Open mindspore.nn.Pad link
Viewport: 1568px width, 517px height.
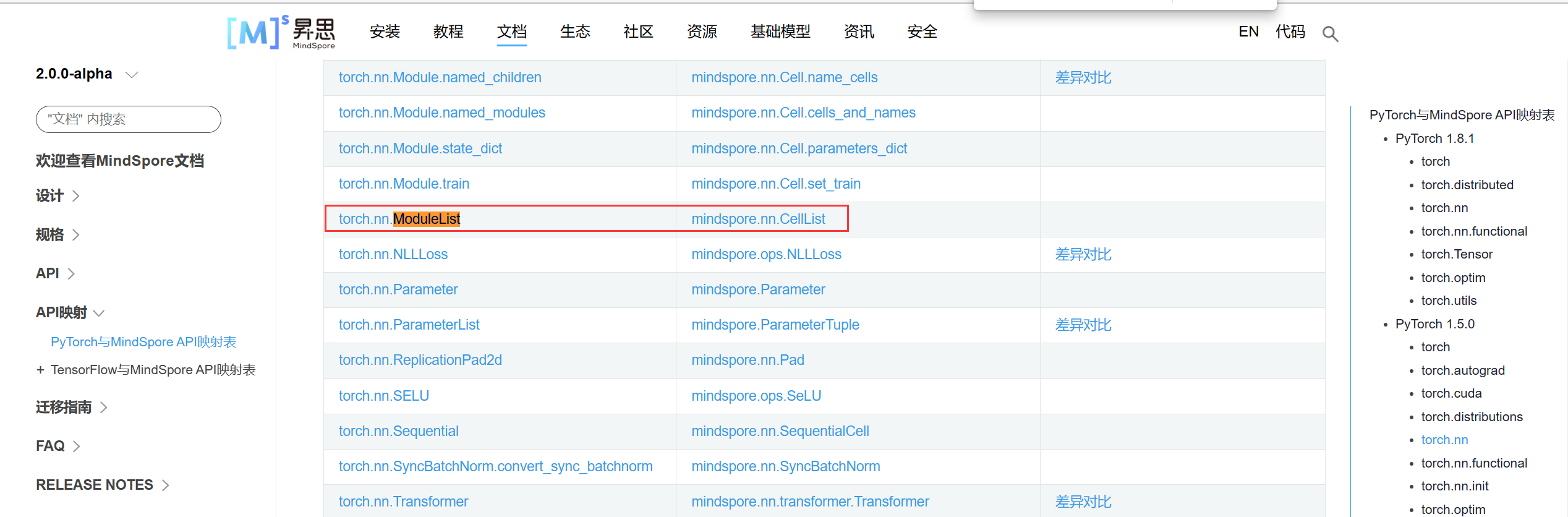748,360
